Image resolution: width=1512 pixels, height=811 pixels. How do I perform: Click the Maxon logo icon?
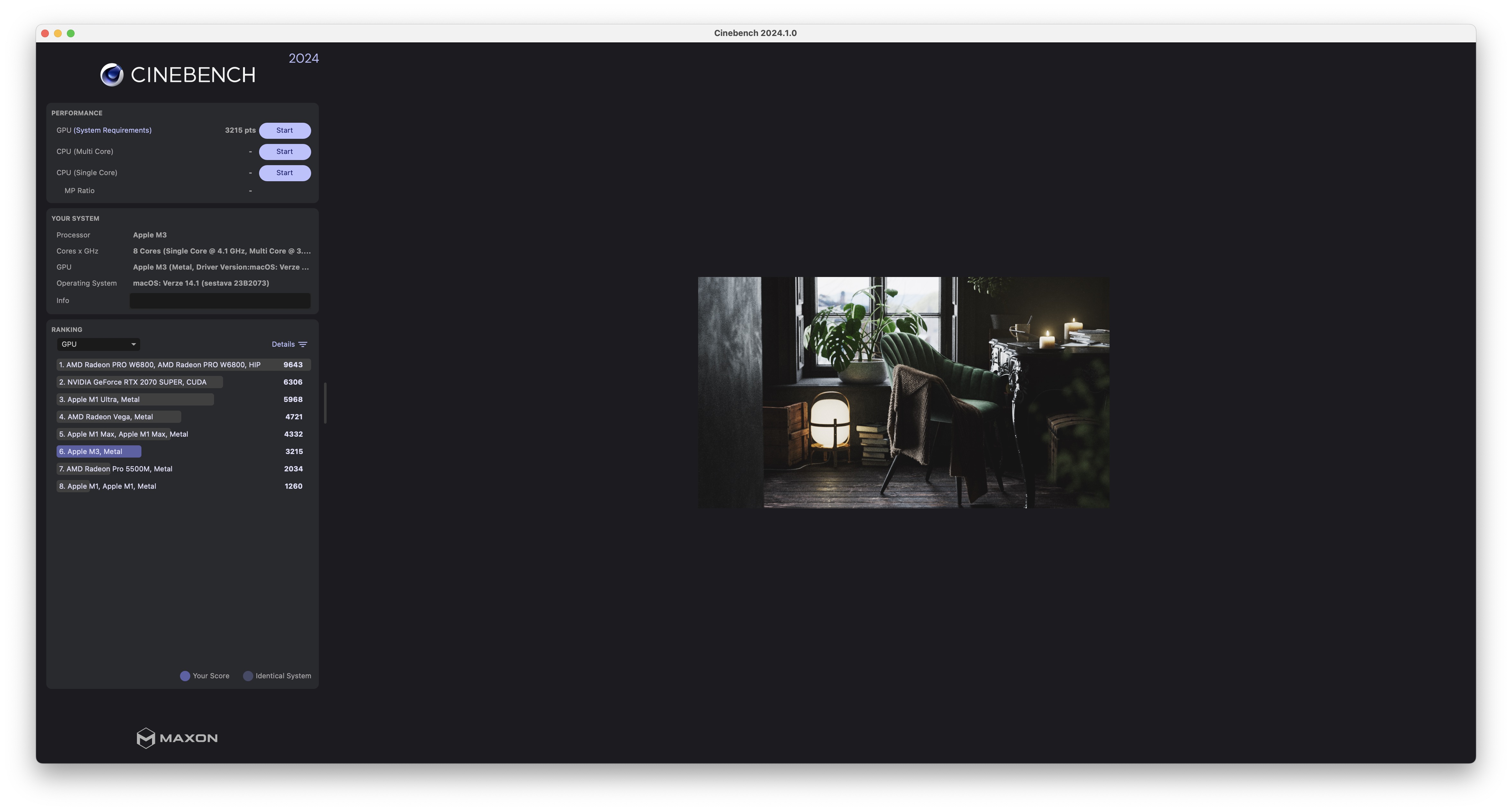coord(146,738)
